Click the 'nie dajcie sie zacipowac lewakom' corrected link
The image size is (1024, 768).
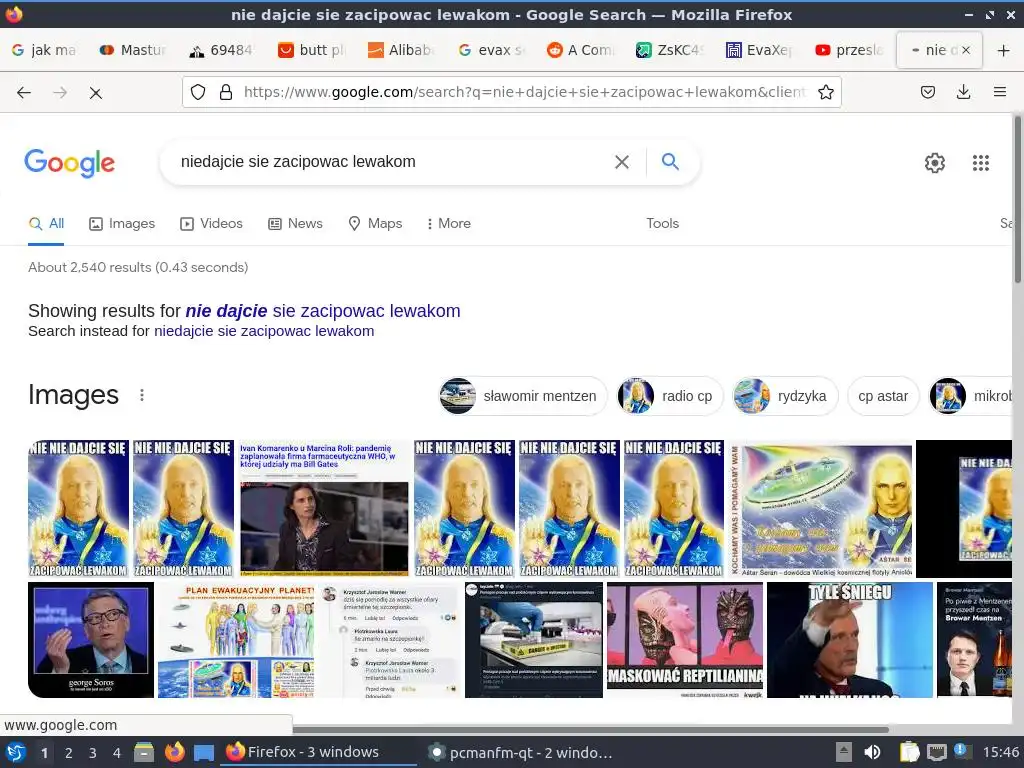[x=323, y=311]
